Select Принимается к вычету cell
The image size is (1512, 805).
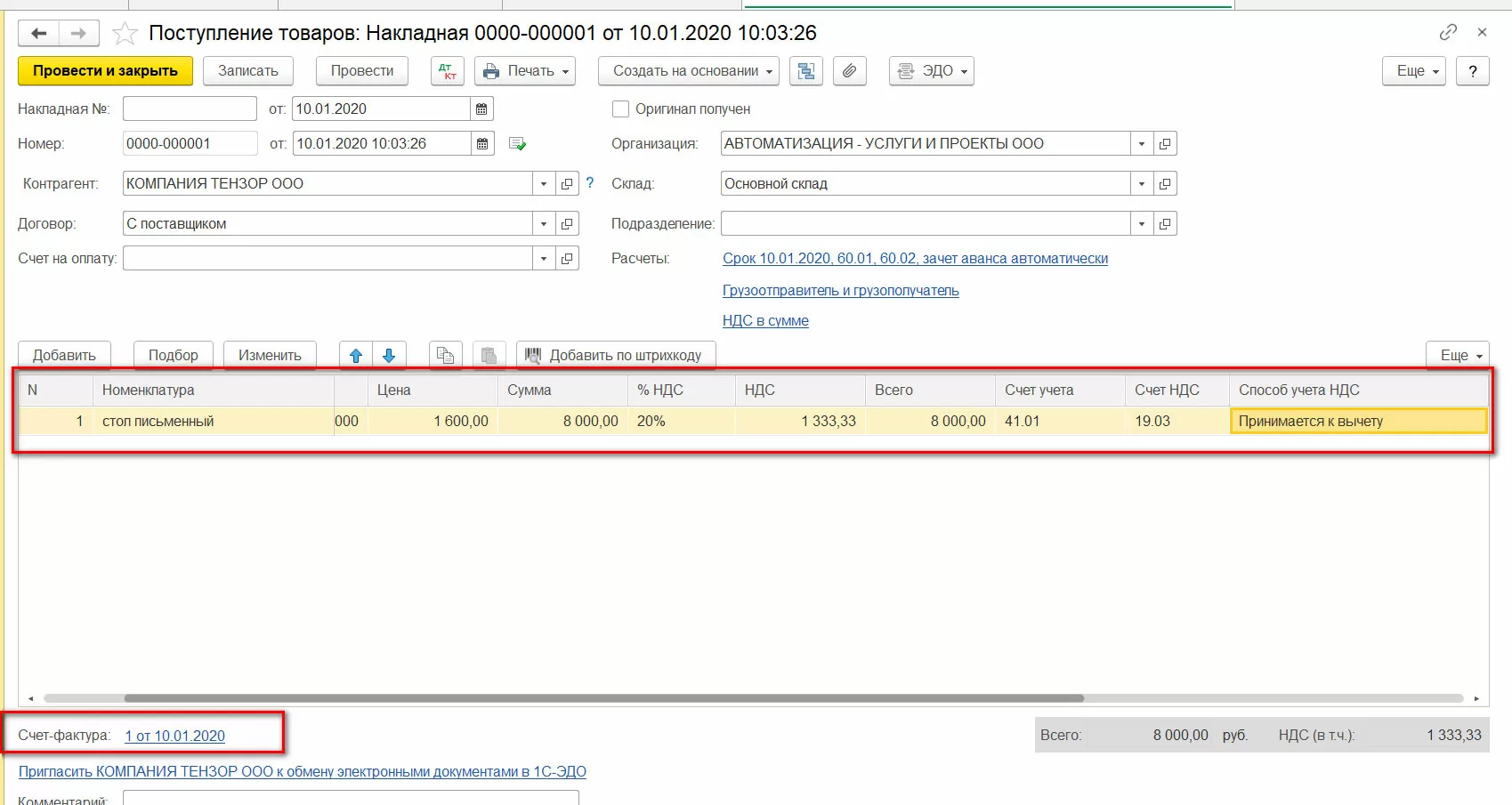[1358, 421]
